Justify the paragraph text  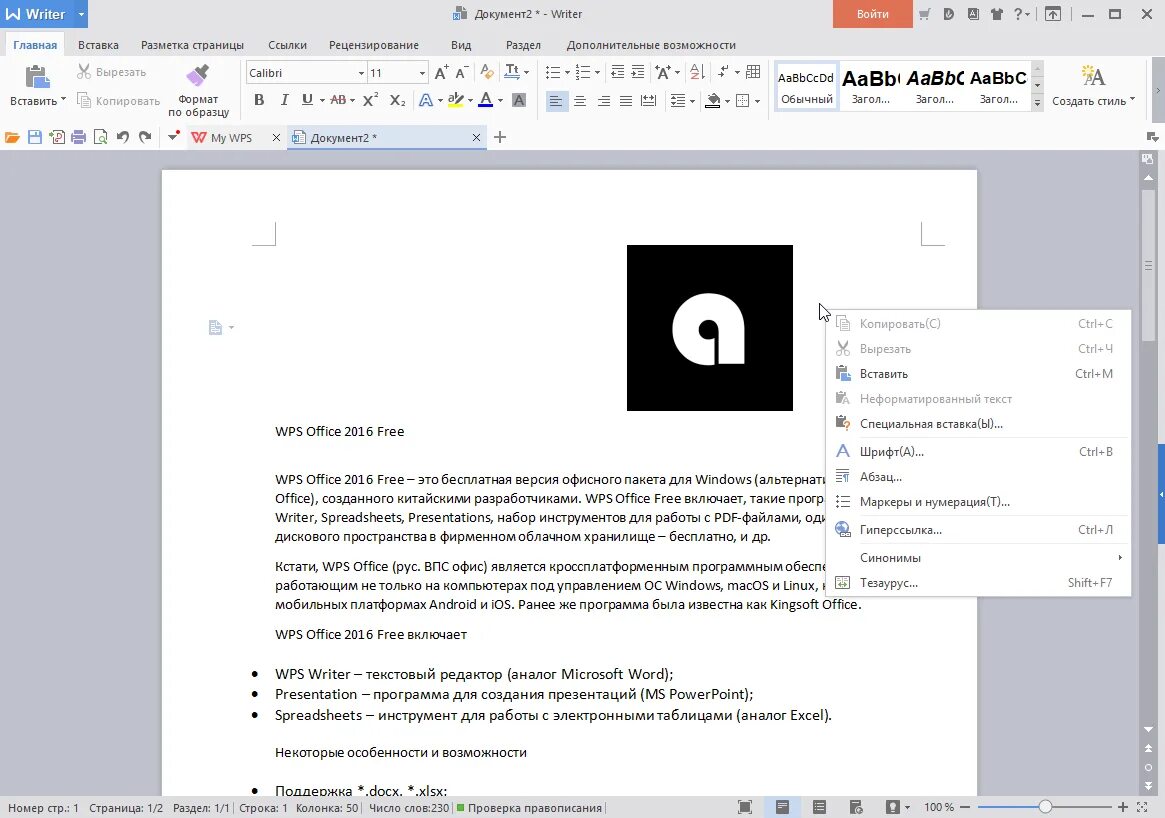tap(626, 100)
